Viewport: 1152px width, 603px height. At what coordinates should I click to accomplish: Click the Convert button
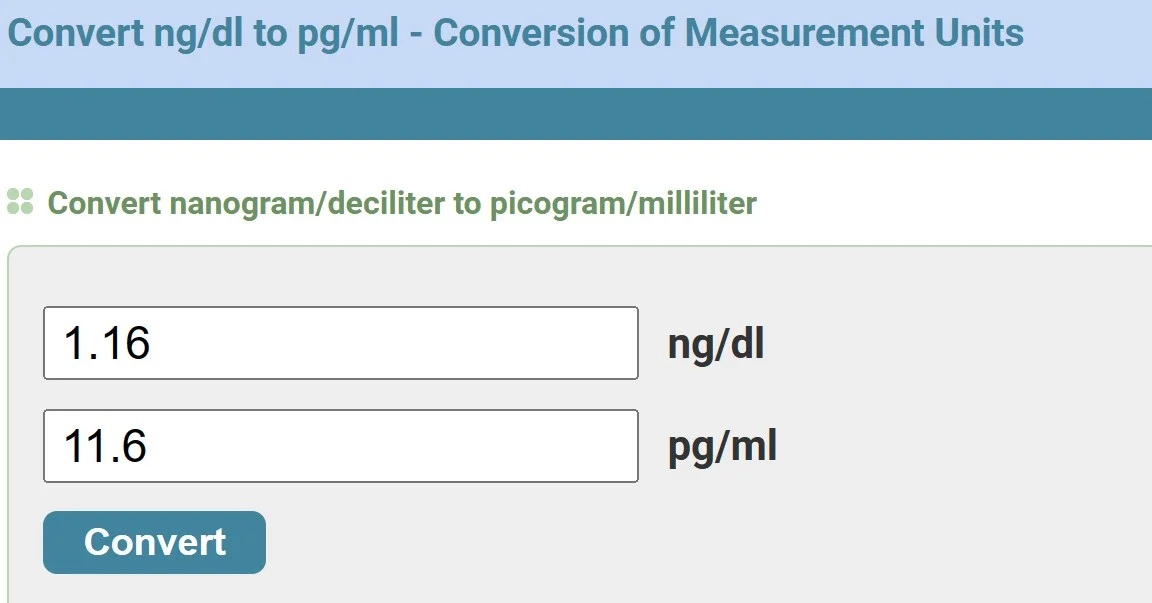[154, 542]
